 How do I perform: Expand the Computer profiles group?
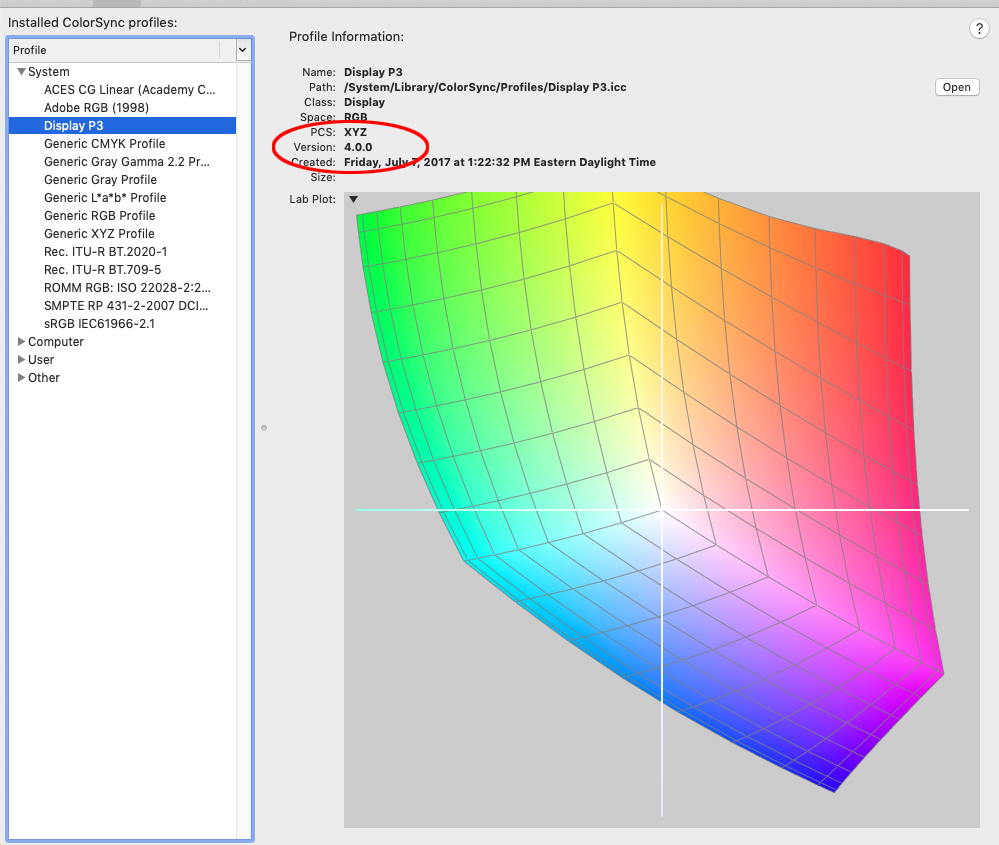(x=20, y=341)
